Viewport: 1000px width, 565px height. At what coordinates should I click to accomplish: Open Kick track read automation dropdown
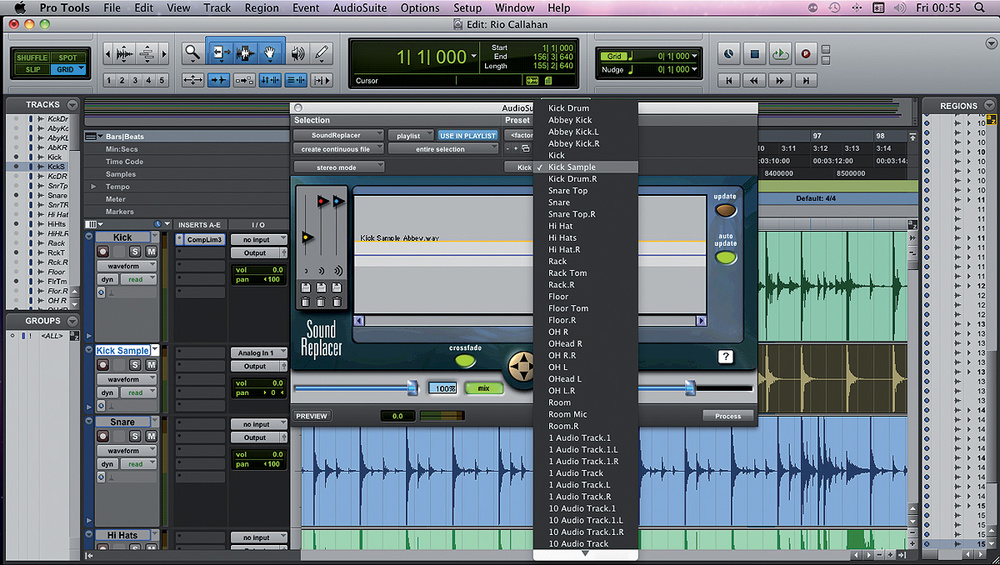[x=138, y=279]
